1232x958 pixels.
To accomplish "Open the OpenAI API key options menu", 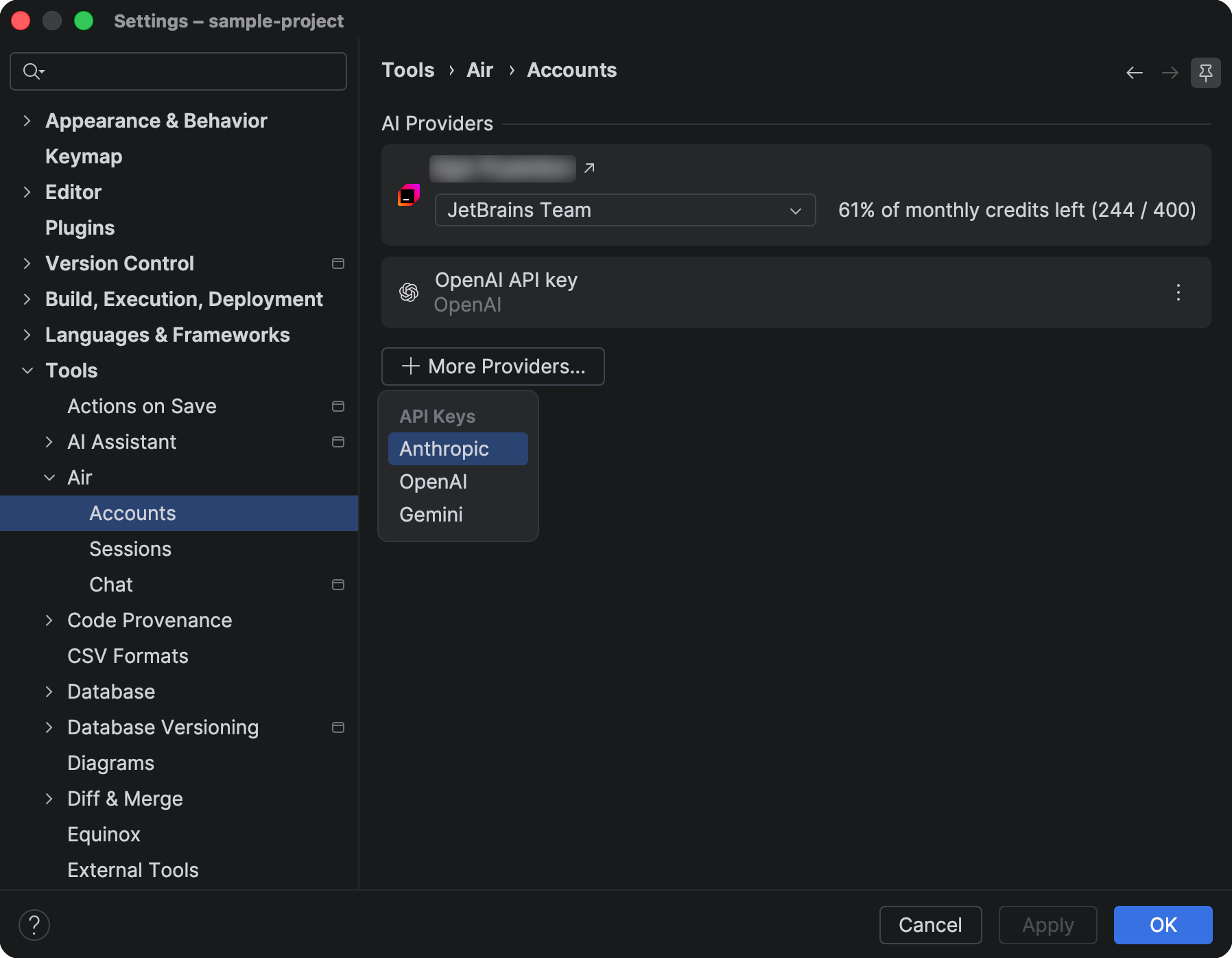I will point(1178,292).
